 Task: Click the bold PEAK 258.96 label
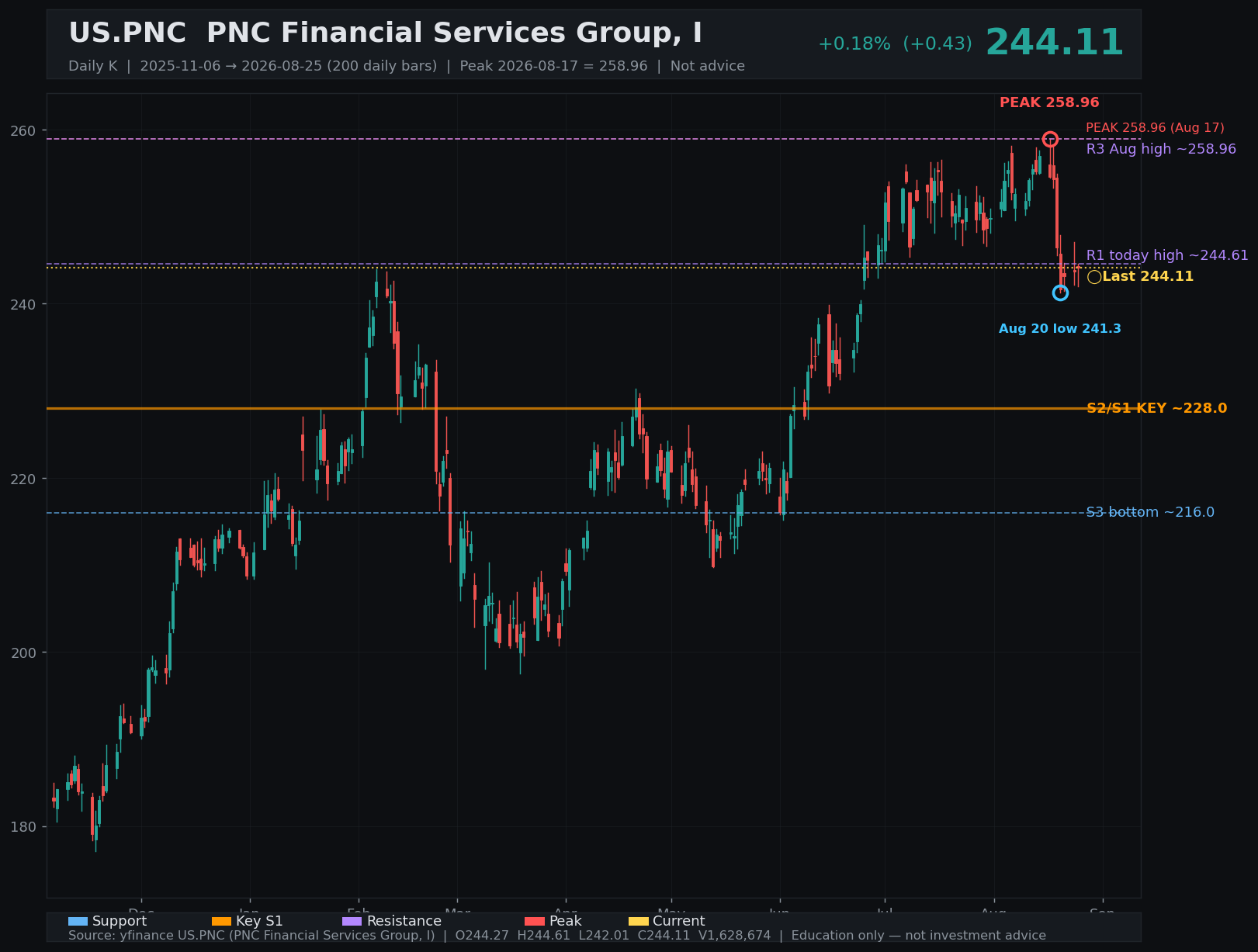point(1049,102)
